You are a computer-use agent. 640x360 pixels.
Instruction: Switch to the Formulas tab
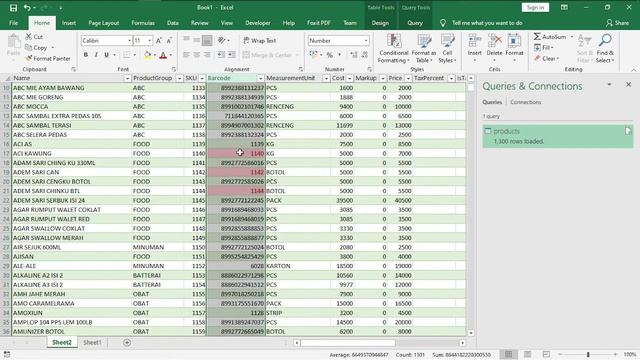[143, 23]
